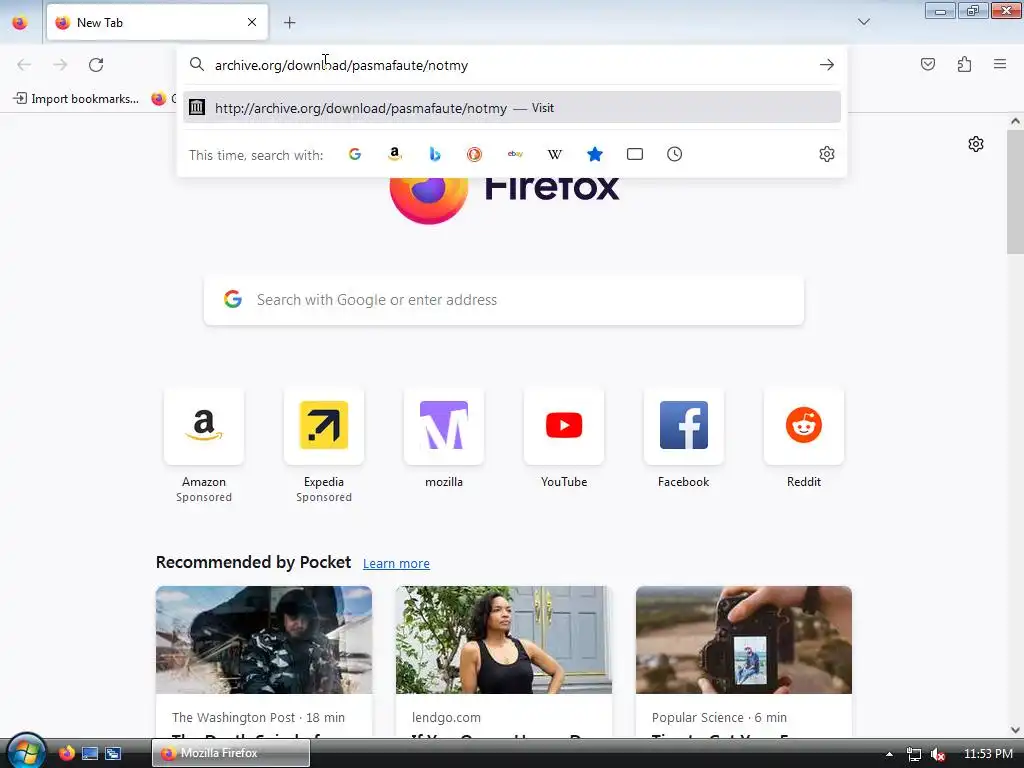Search this time with Amazon
The image size is (1024, 768).
coord(394,154)
